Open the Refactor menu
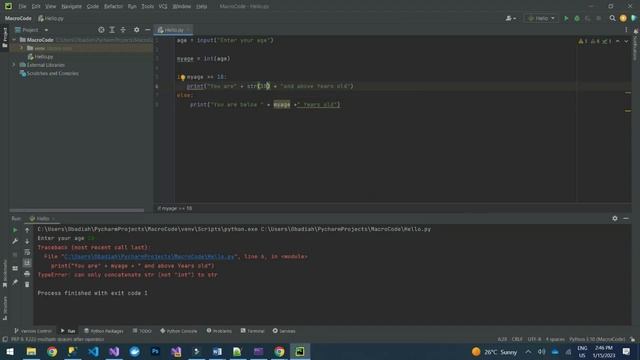This screenshot has height=360, width=640. click(x=113, y=6)
